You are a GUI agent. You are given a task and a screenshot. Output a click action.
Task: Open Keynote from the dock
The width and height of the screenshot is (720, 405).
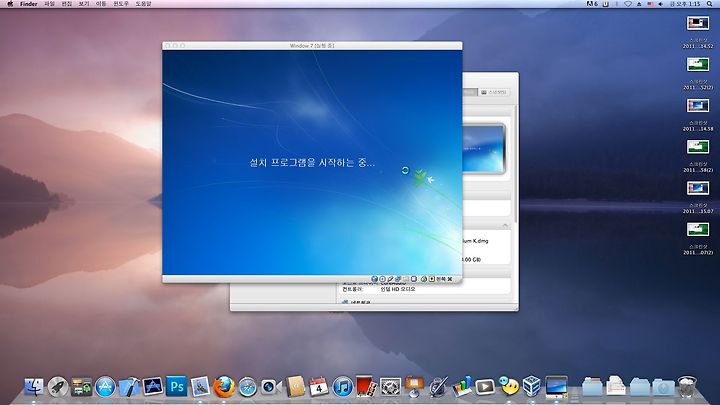coord(414,387)
